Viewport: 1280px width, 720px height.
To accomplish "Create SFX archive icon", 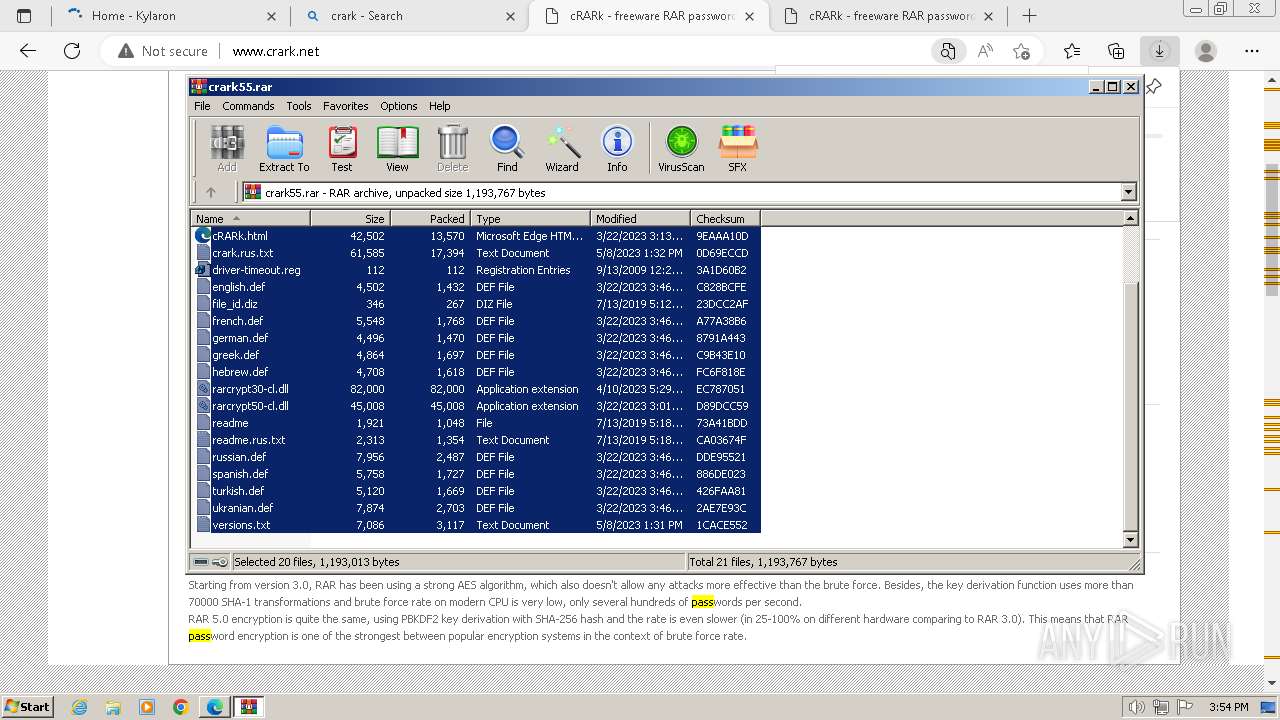I will (737, 148).
